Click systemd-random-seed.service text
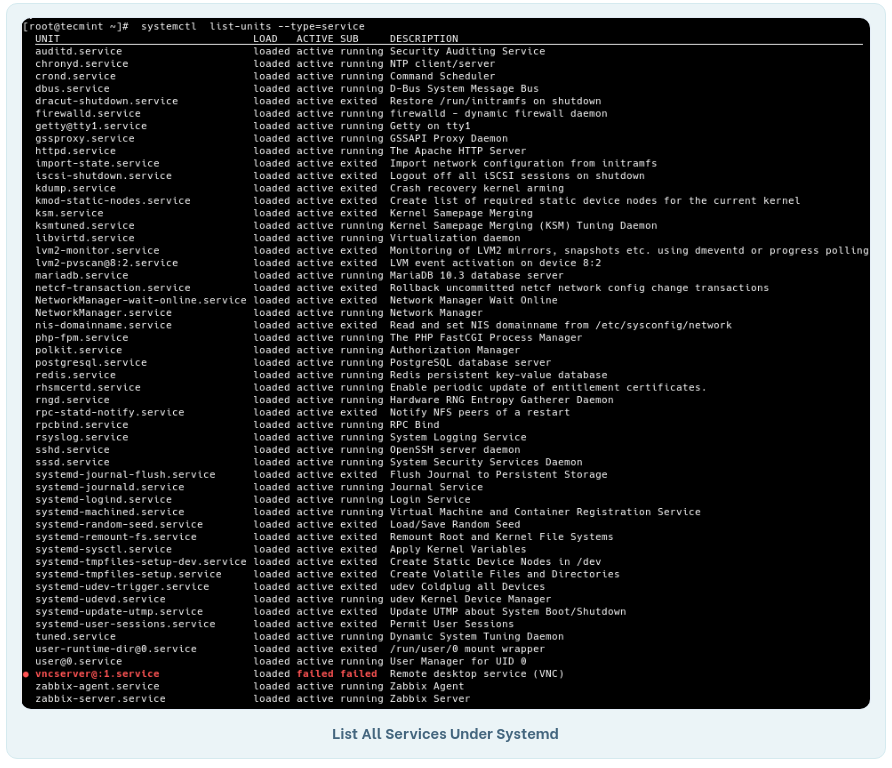Screen dimensions: 892x768 click(x=119, y=525)
